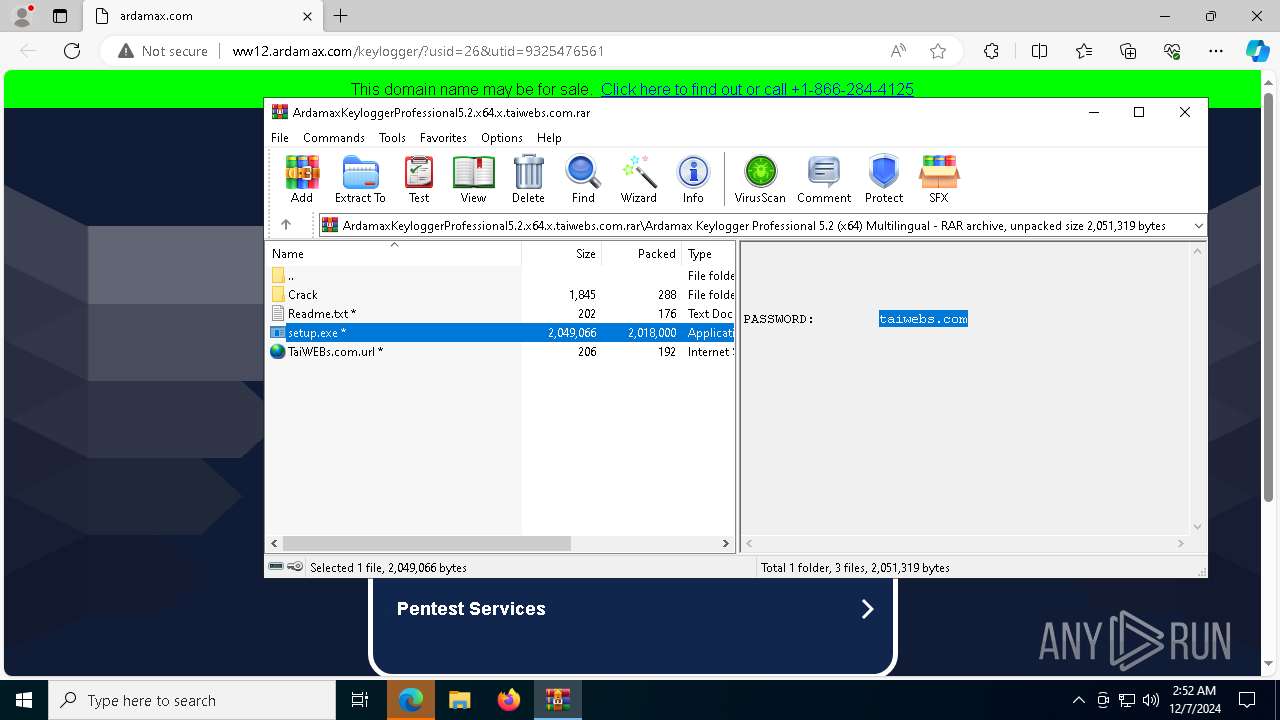The image size is (1280, 720).
Task: Click the WinRAR status bar drive icon
Action: [276, 567]
